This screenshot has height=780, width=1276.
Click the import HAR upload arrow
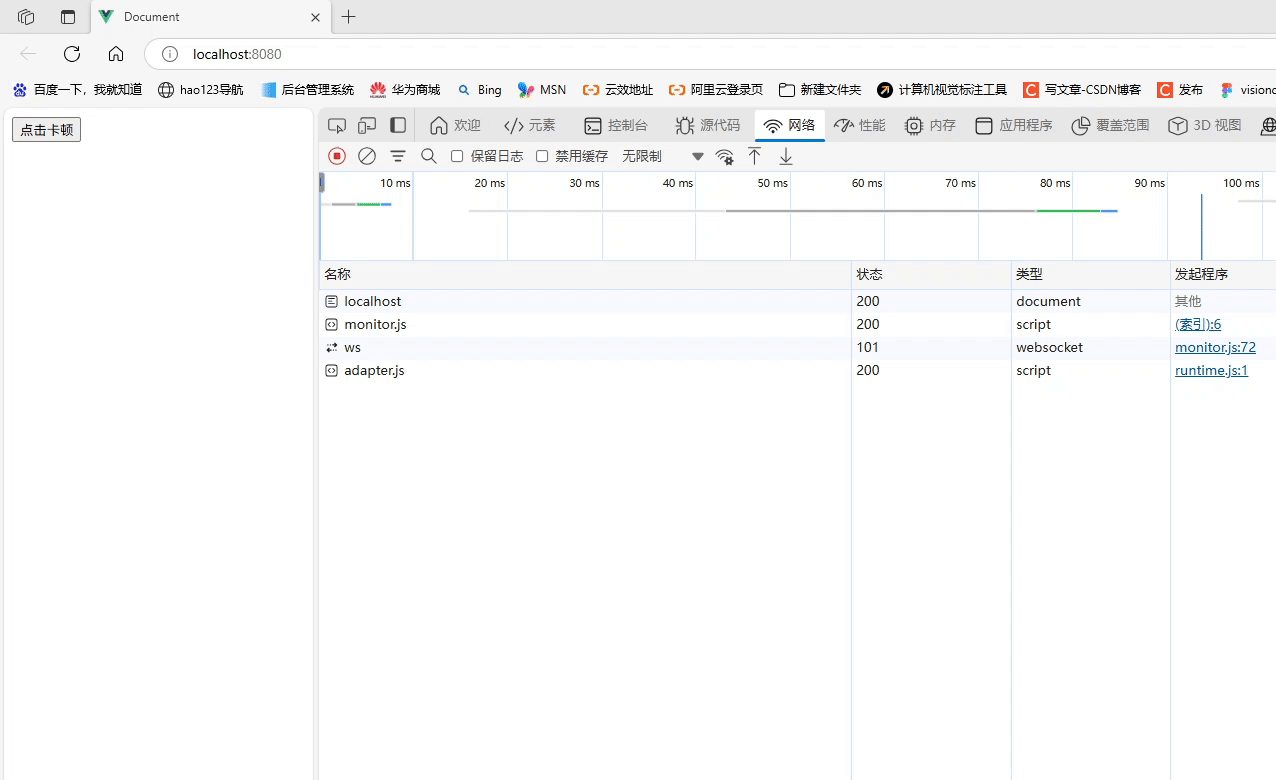[x=755, y=156]
